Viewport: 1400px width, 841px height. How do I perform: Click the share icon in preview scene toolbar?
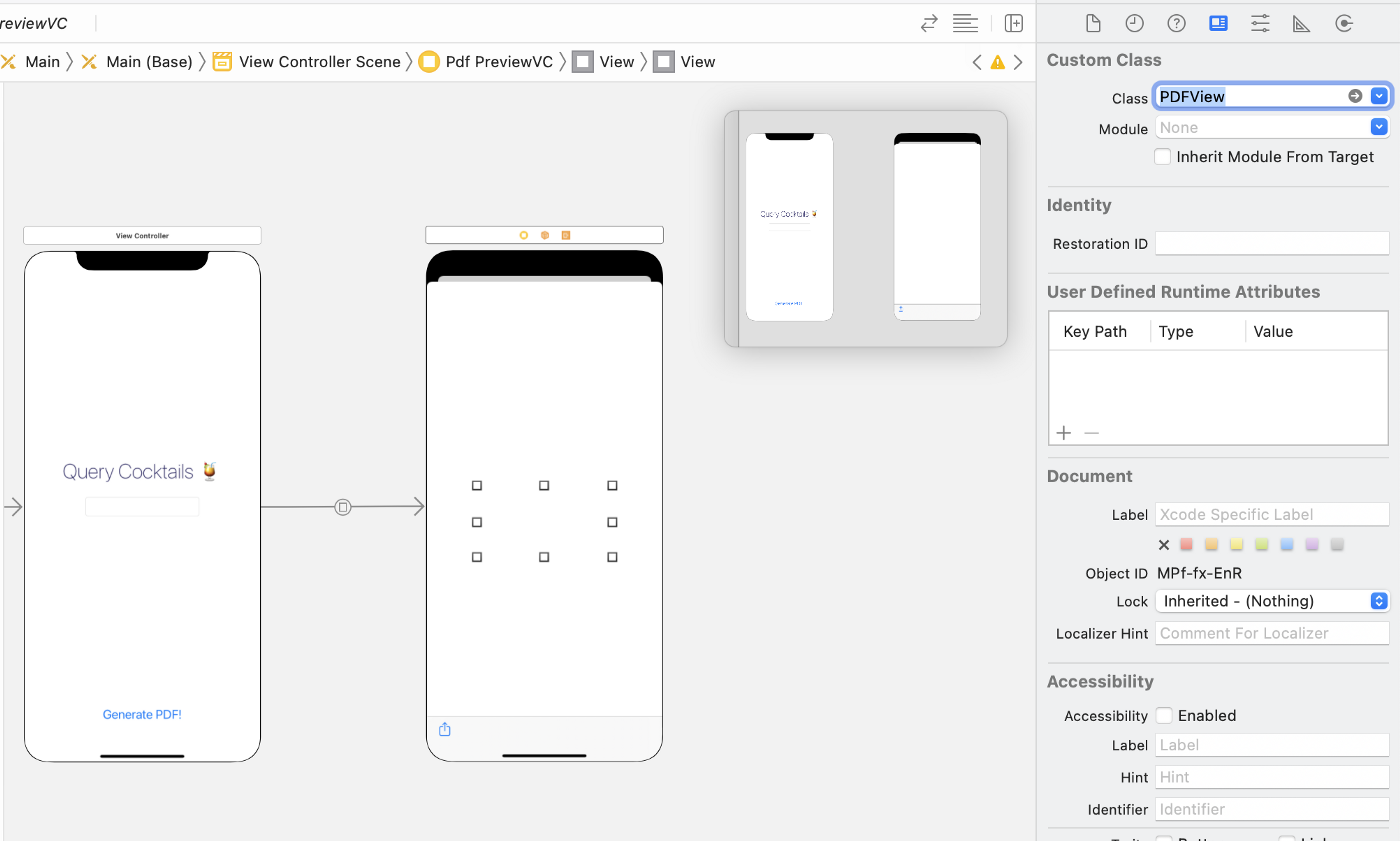tap(445, 729)
